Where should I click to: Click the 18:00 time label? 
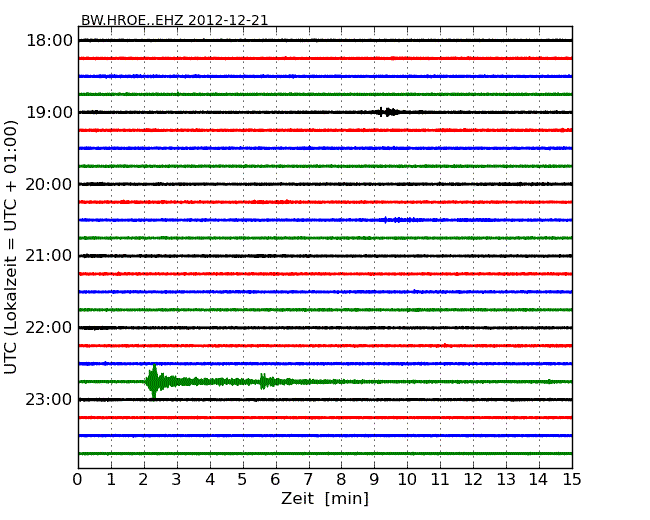(49, 41)
